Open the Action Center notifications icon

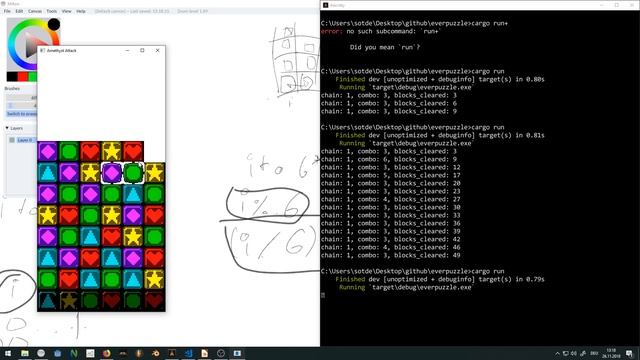[629, 353]
